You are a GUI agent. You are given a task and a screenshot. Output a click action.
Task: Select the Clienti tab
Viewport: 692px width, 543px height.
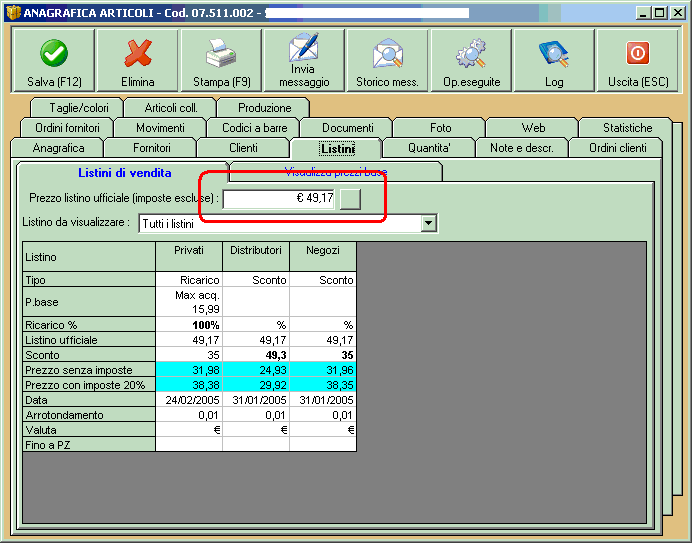click(x=243, y=148)
